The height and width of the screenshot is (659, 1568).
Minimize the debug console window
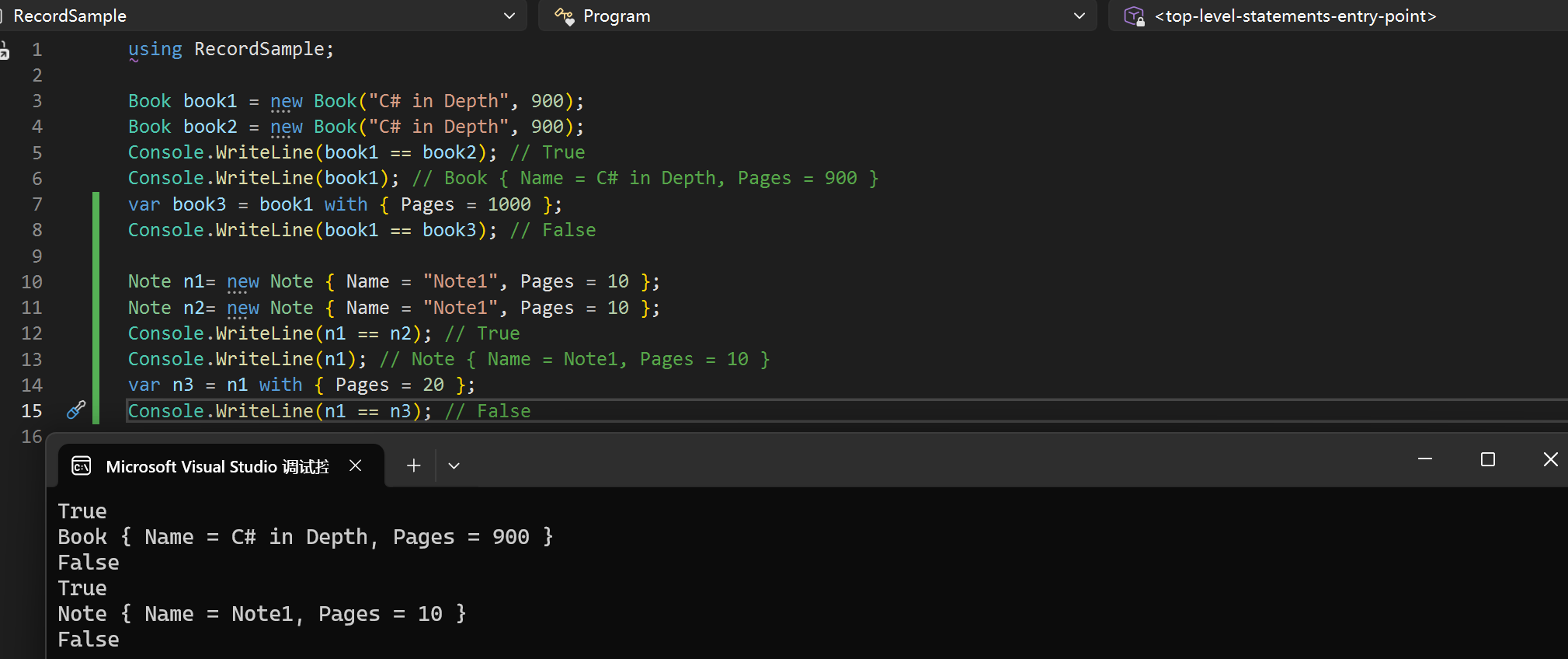point(1425,459)
